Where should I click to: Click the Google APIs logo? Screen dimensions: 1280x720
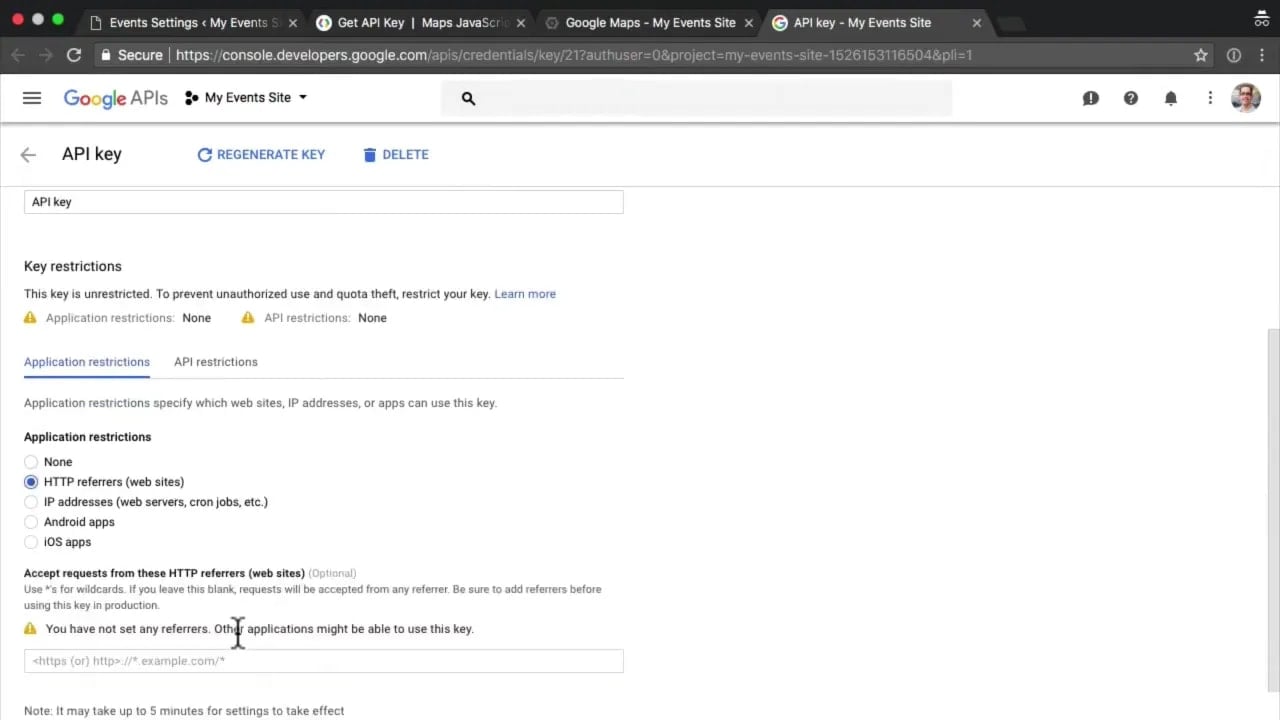pos(115,98)
